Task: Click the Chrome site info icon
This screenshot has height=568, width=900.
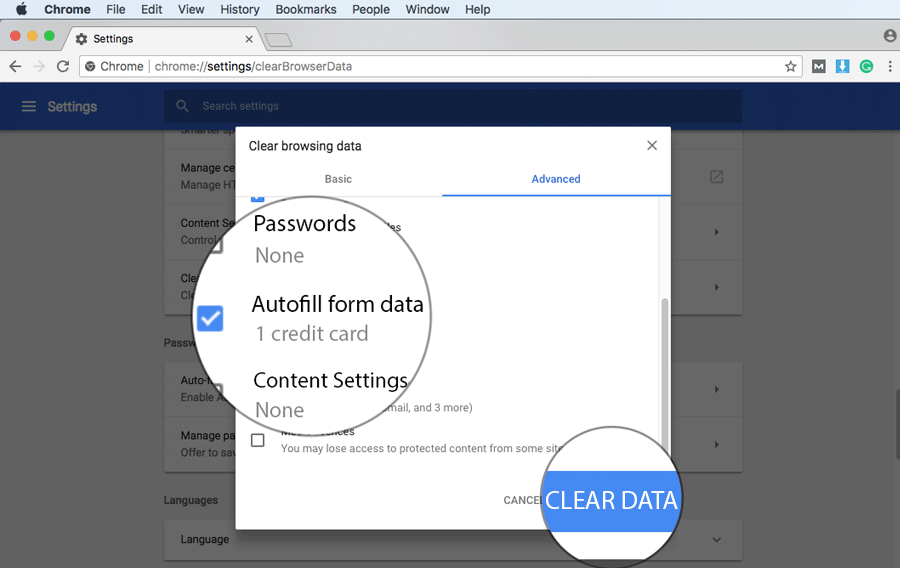Action: click(x=90, y=67)
